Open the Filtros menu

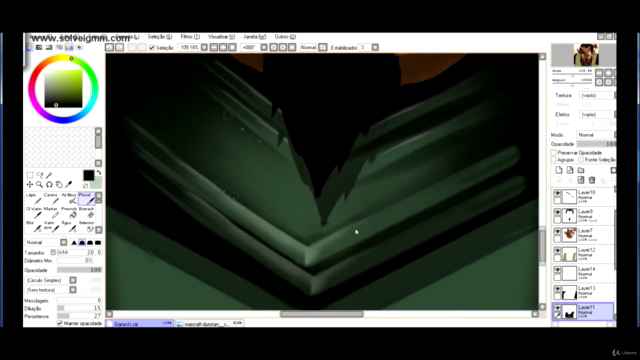coord(190,37)
